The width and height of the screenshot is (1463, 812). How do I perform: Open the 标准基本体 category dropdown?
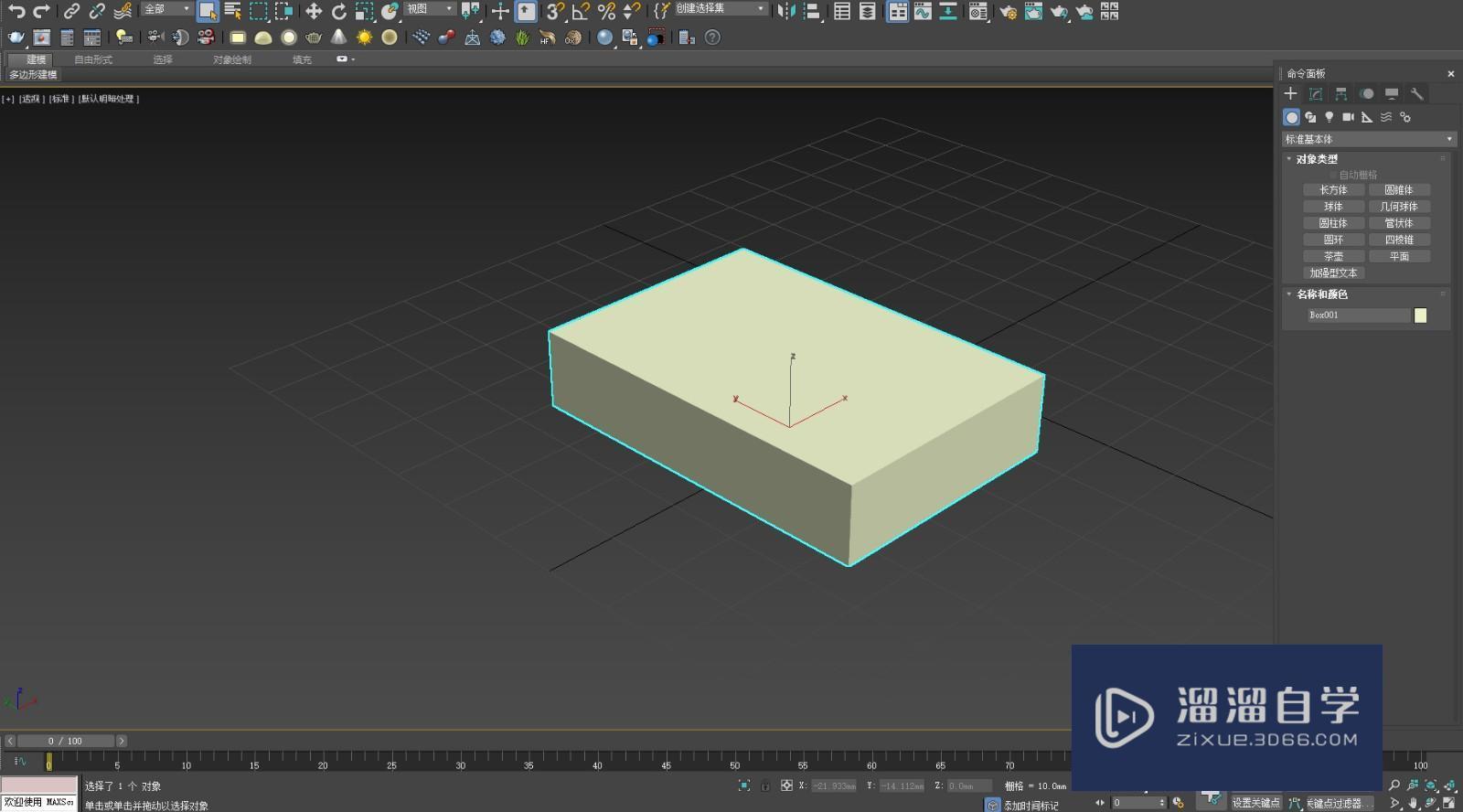coord(1368,139)
